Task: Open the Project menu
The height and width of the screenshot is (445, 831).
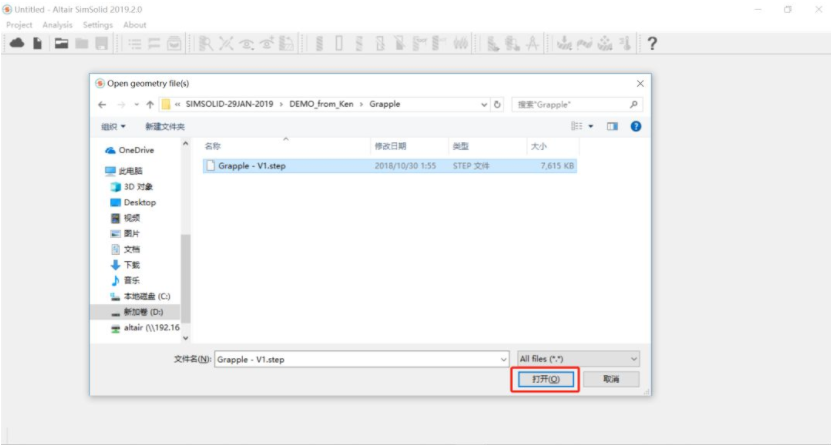Action: click(x=19, y=25)
